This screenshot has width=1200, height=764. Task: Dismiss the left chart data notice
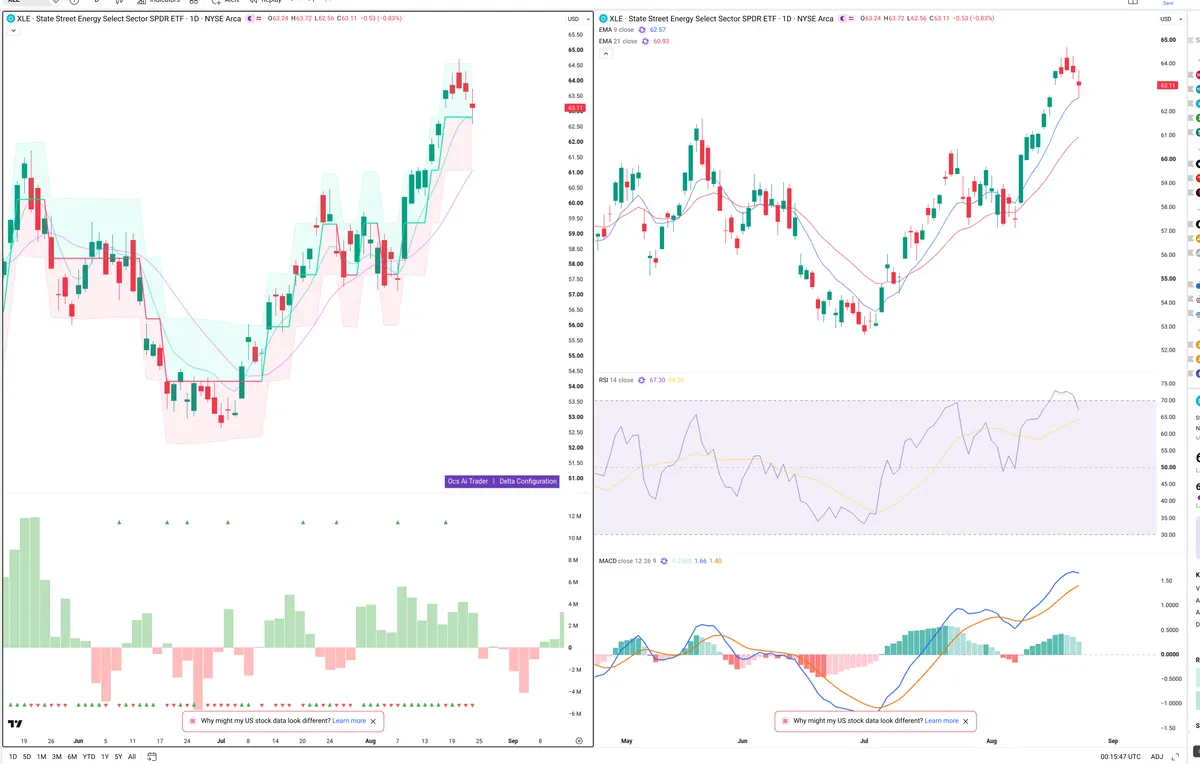point(374,720)
